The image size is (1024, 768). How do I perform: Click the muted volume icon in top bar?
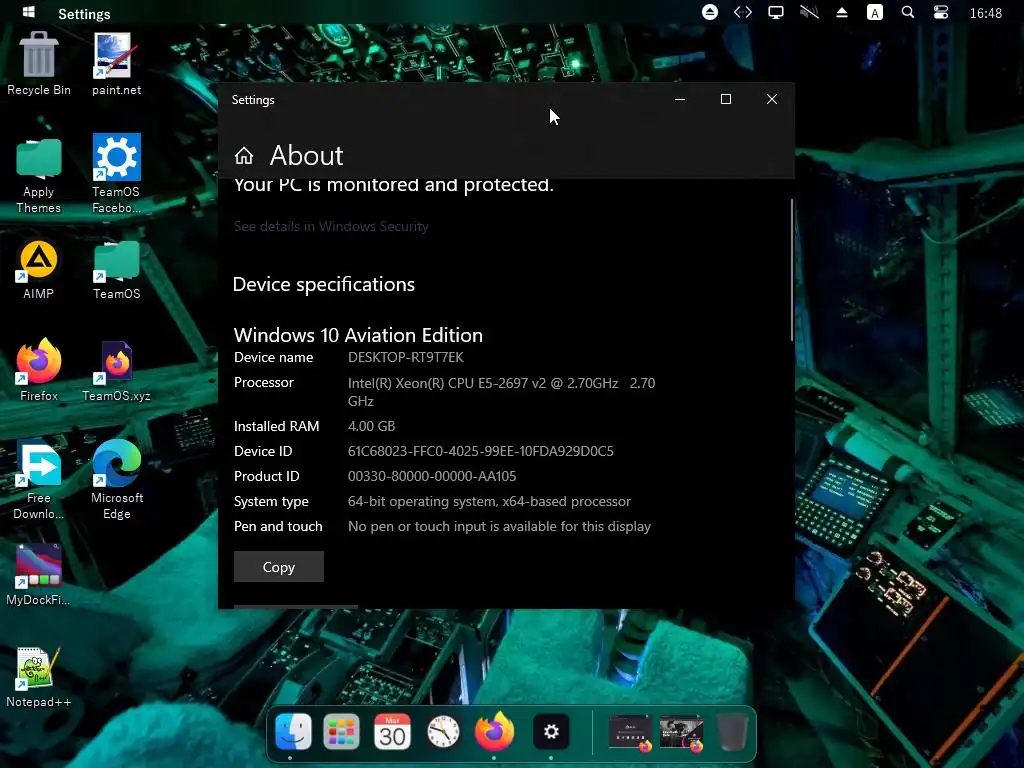coord(809,12)
